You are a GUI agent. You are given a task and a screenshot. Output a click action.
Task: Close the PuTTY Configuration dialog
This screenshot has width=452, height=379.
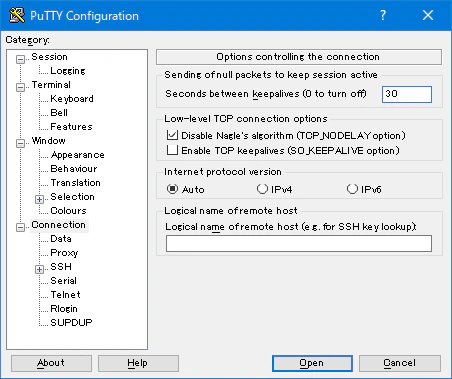click(428, 15)
